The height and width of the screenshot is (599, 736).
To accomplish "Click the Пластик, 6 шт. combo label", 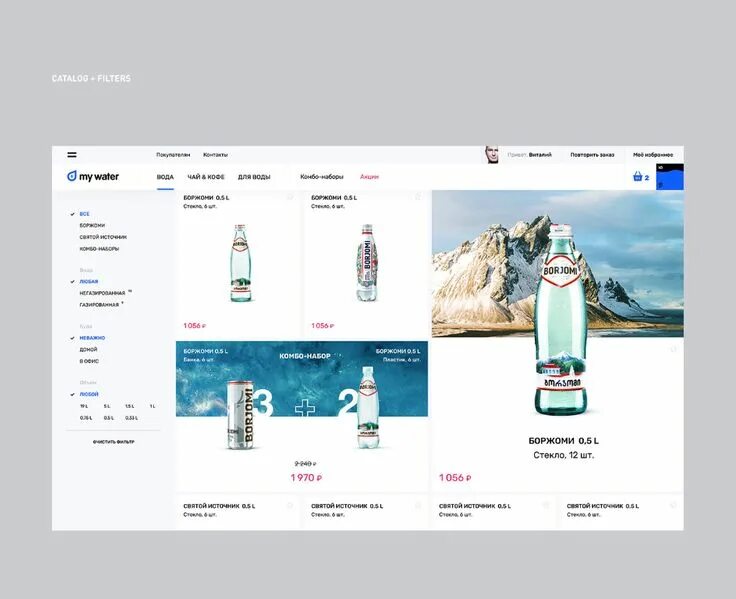I will pyautogui.click(x=401, y=360).
